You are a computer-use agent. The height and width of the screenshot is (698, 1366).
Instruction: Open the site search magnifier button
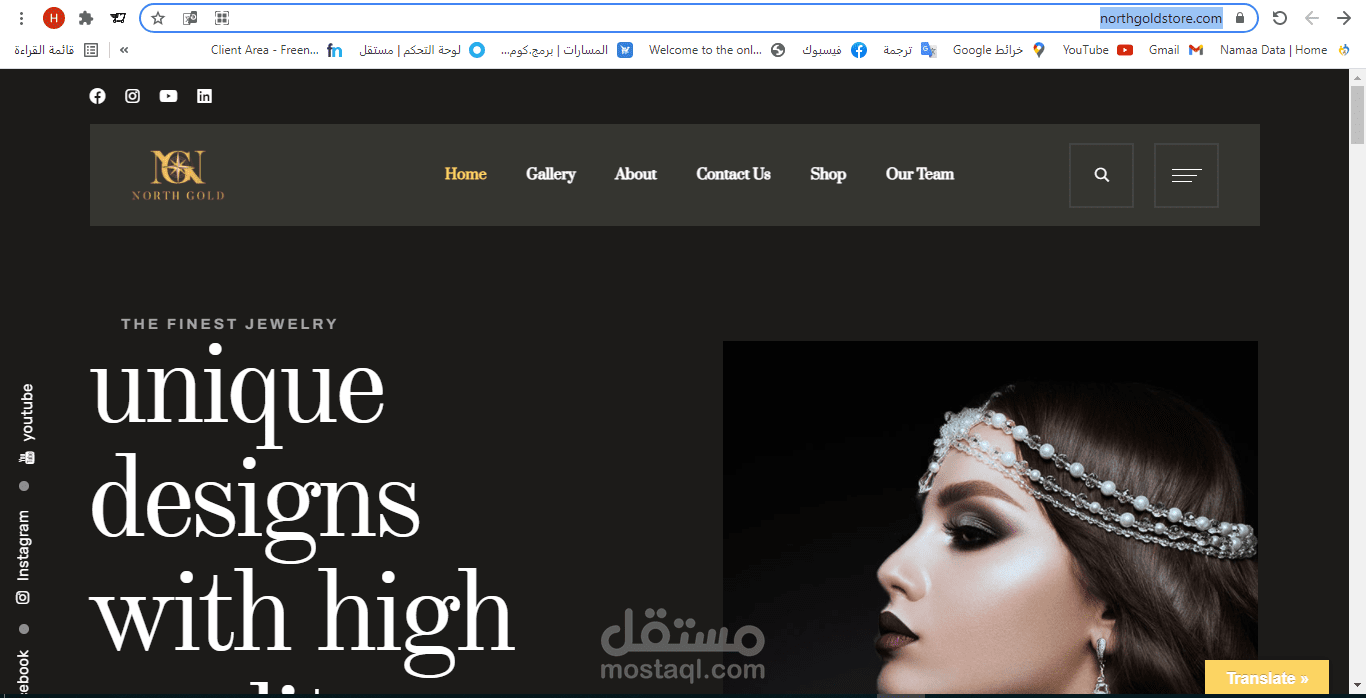click(x=1101, y=175)
